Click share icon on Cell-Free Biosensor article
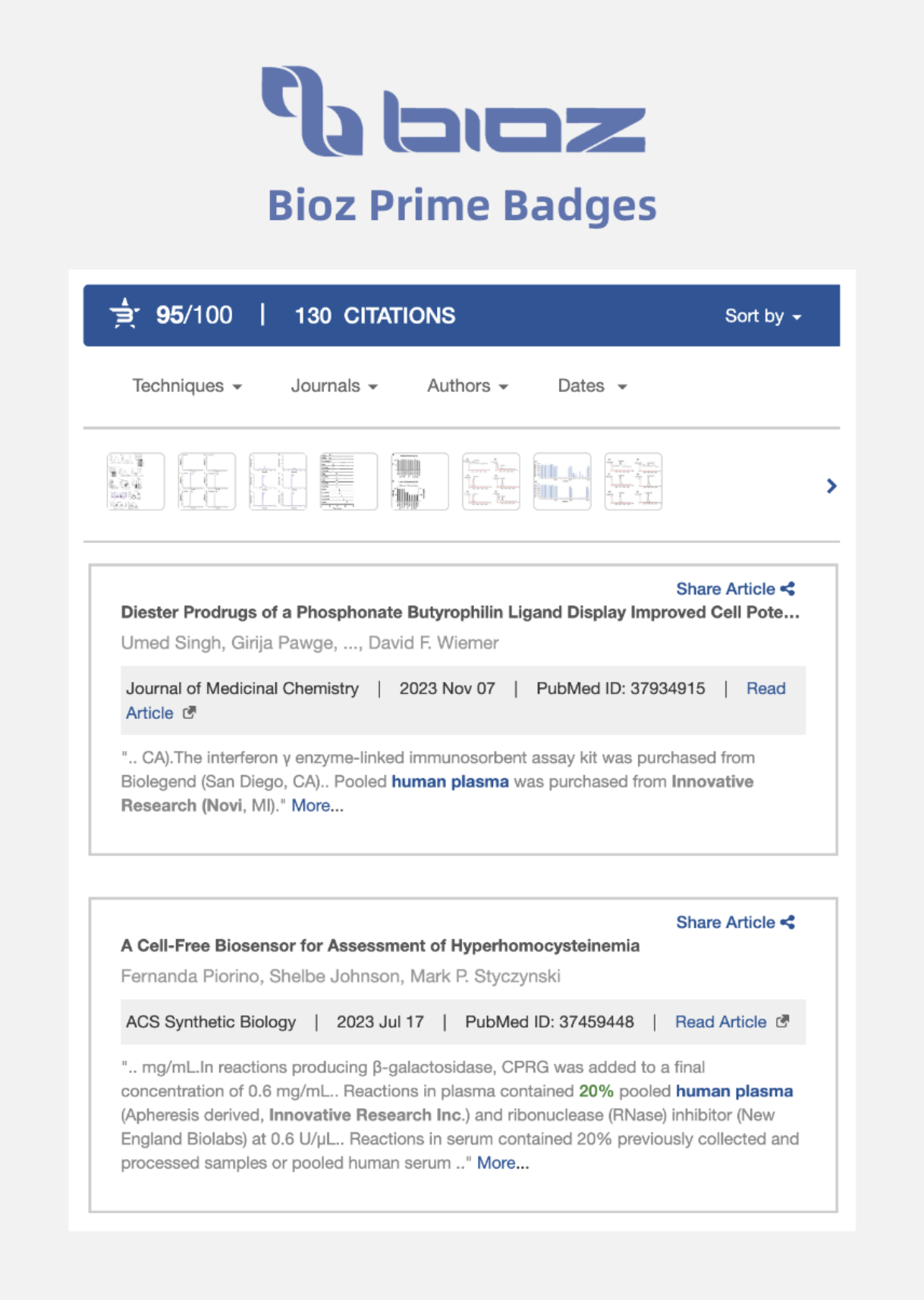 coord(788,922)
